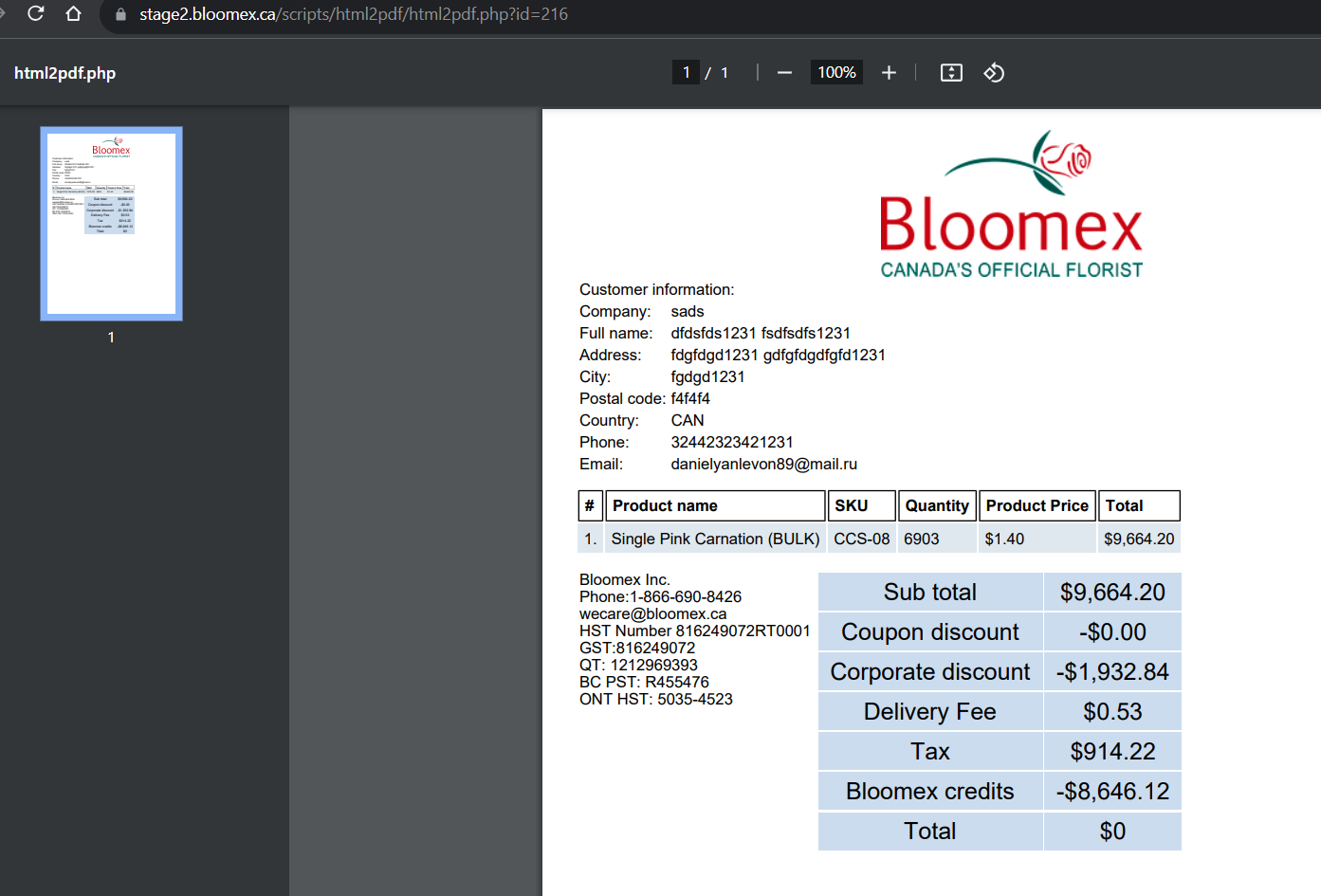Go to the browser home page icon
The image size is (1321, 896).
[73, 13]
